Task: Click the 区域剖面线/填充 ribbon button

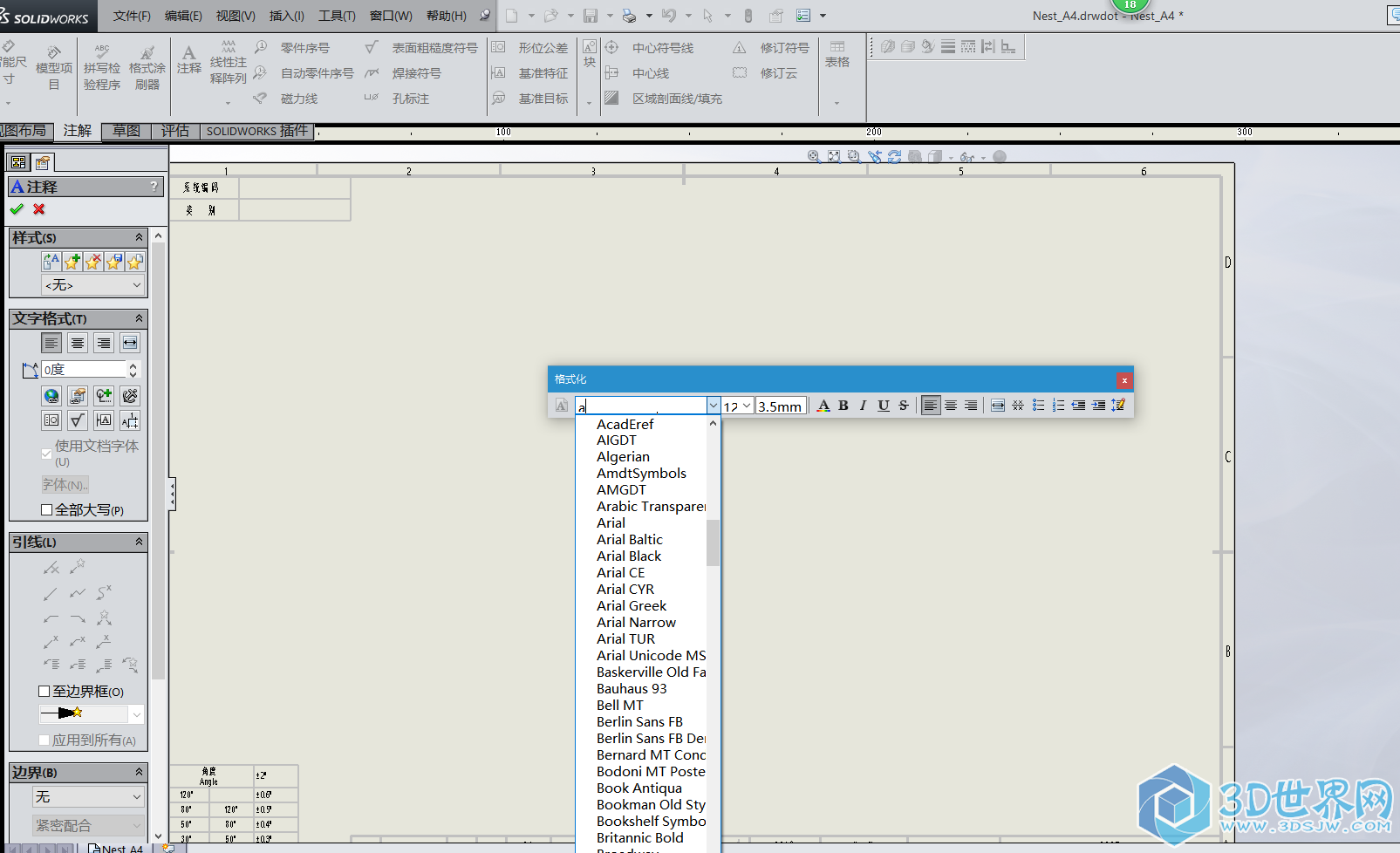Action: click(x=664, y=99)
